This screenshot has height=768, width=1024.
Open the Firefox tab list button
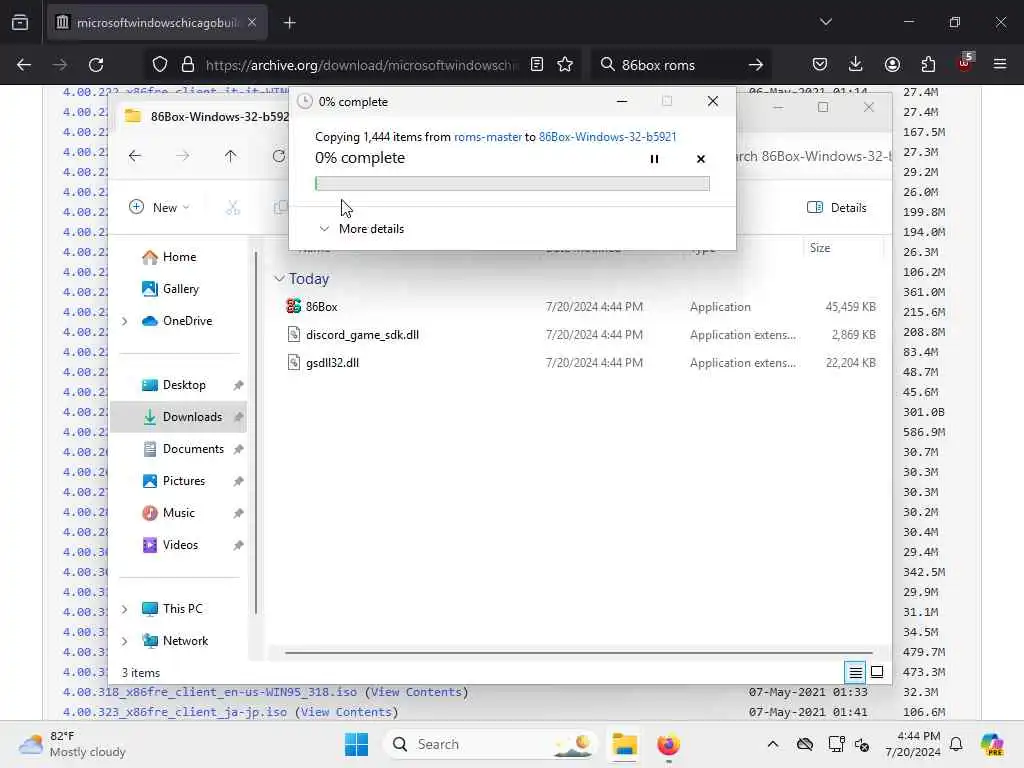pos(20,23)
